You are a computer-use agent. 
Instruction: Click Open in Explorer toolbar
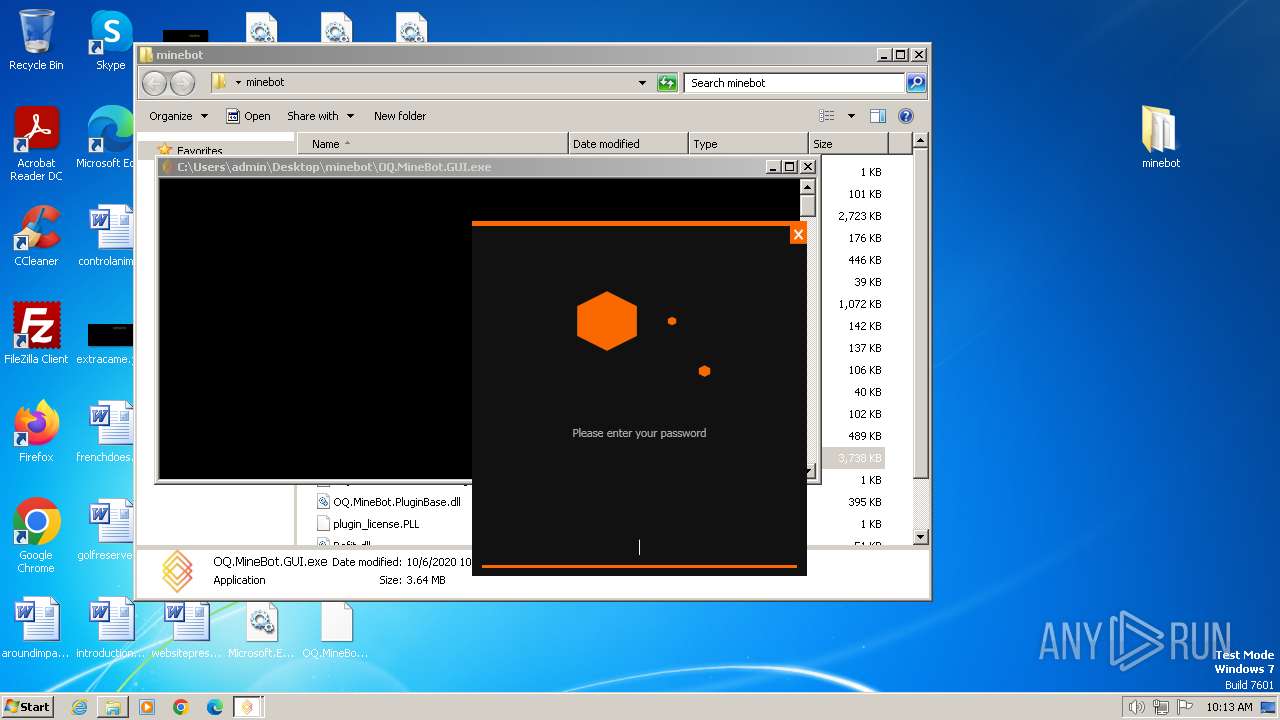[248, 116]
